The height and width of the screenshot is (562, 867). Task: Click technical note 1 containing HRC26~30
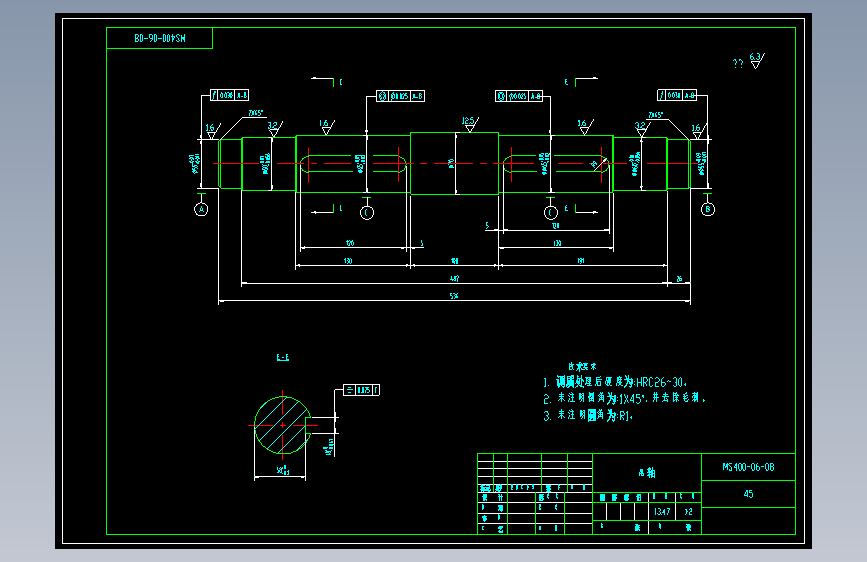(615, 382)
